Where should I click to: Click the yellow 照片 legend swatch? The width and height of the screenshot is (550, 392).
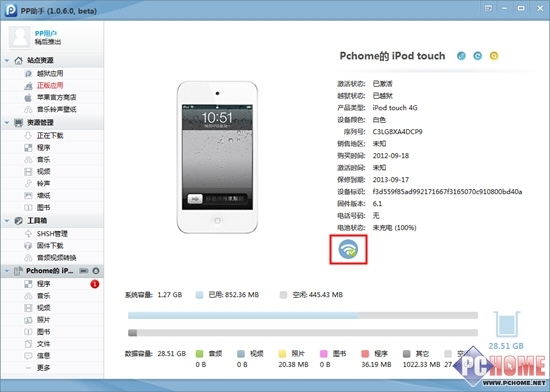coord(282,354)
